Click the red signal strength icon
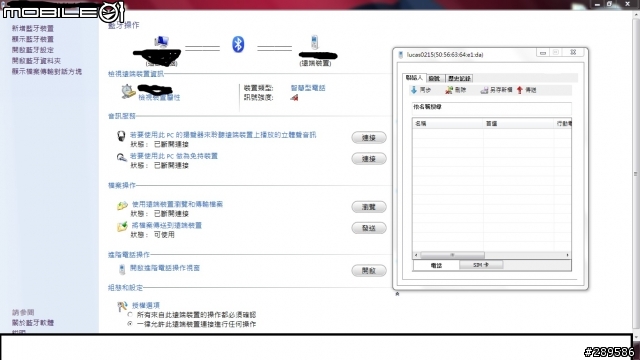 (x=294, y=98)
